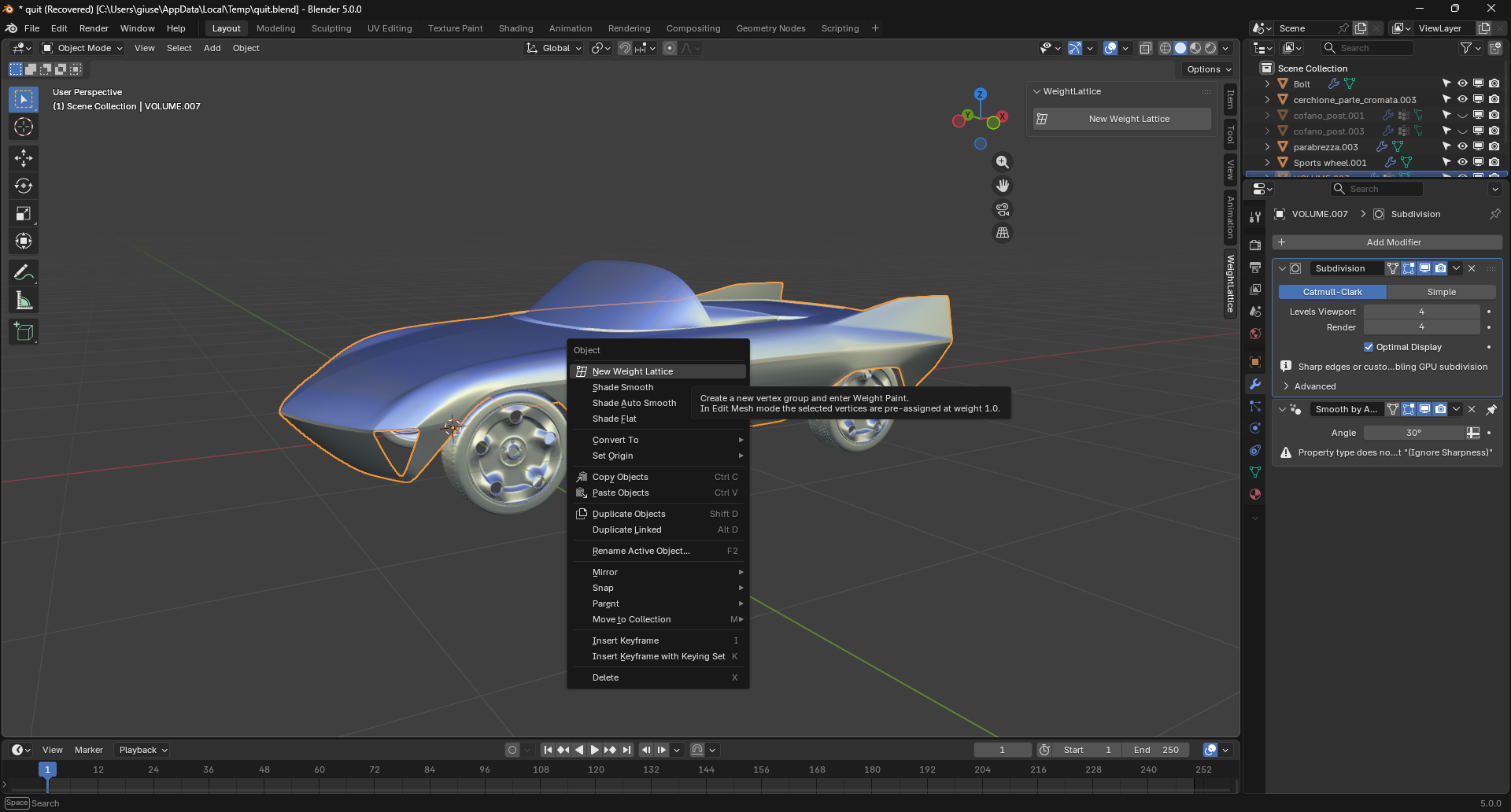Open the Output properties tab icon

(1255, 268)
